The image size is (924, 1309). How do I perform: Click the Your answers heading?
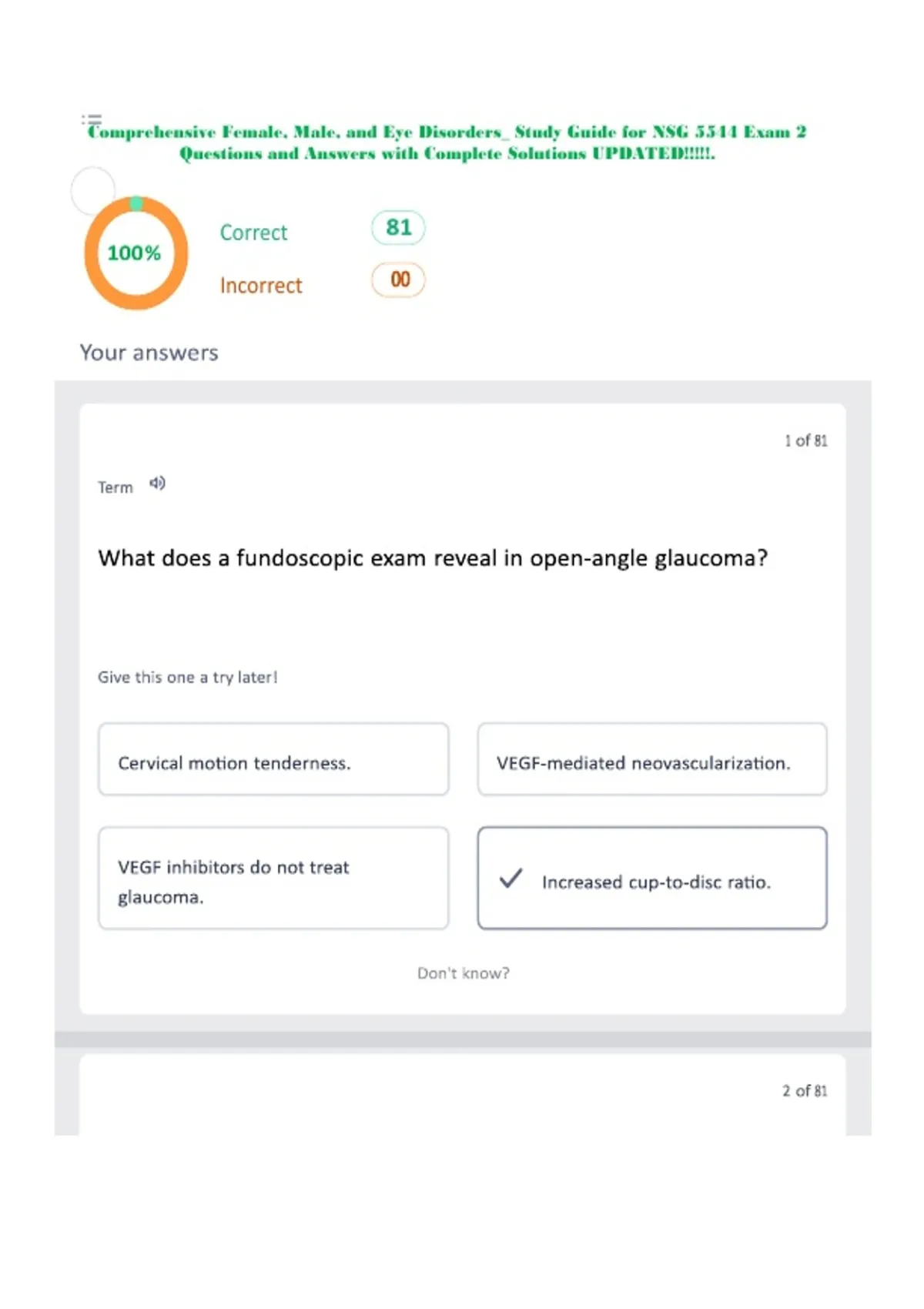[149, 353]
